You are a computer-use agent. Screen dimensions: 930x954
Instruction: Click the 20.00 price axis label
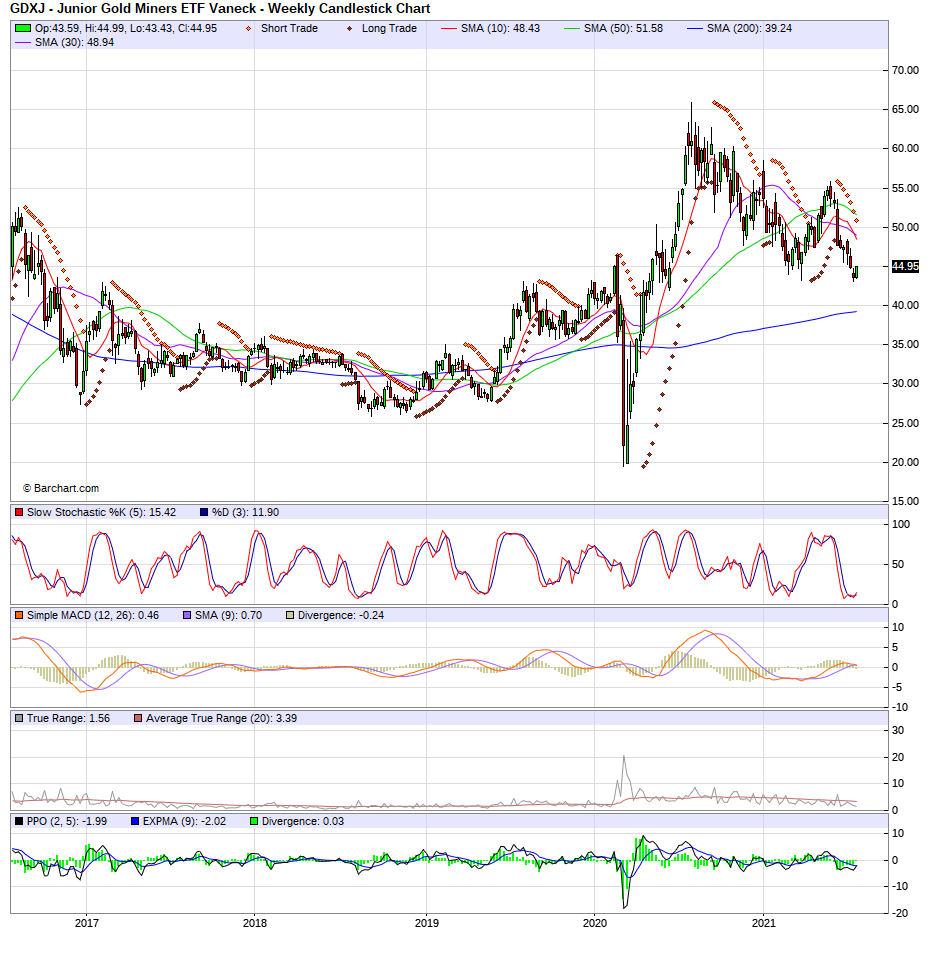[905, 462]
